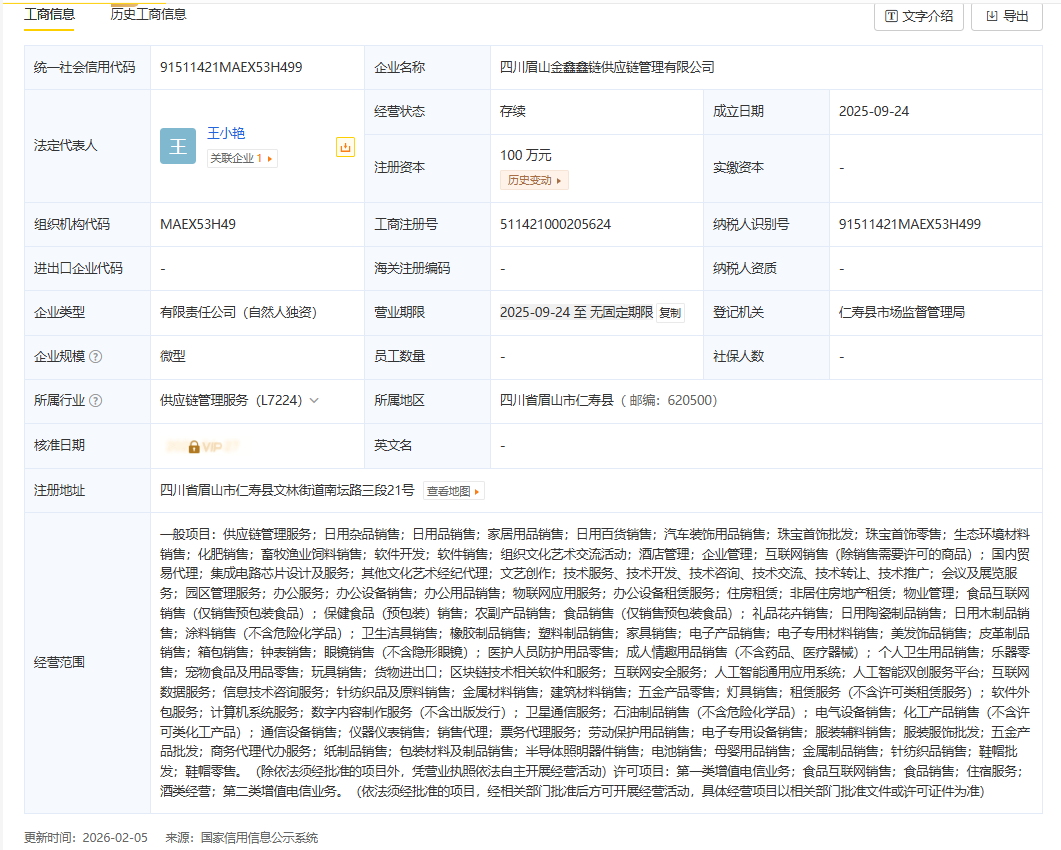Image resolution: width=1061 pixels, height=850 pixels.
Task: Open legal representative 王小艳 profile link
Action: click(226, 133)
